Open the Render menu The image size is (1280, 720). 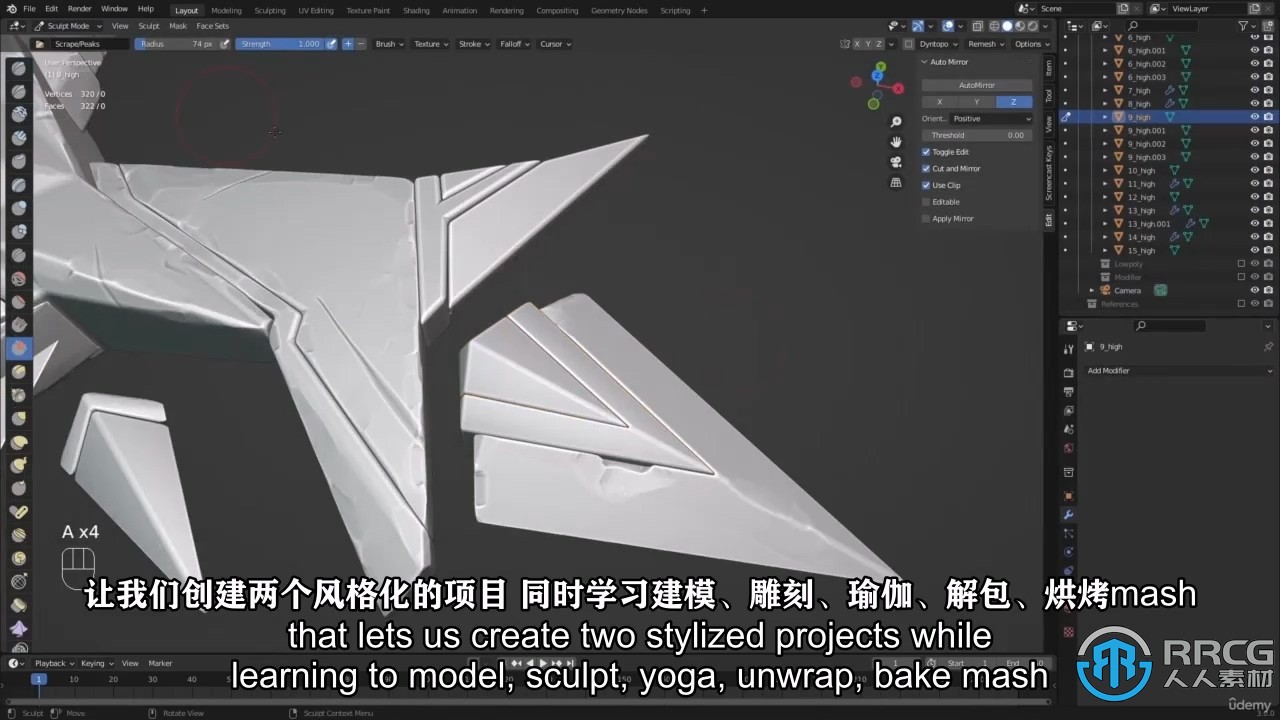[x=79, y=9]
